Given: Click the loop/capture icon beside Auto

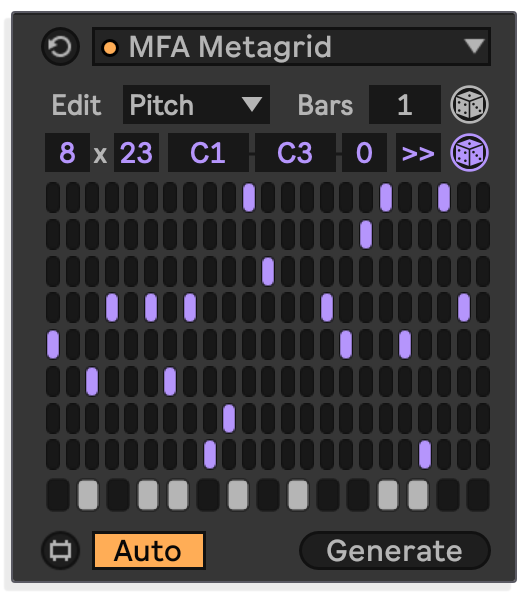Looking at the screenshot, I should (x=61, y=550).
